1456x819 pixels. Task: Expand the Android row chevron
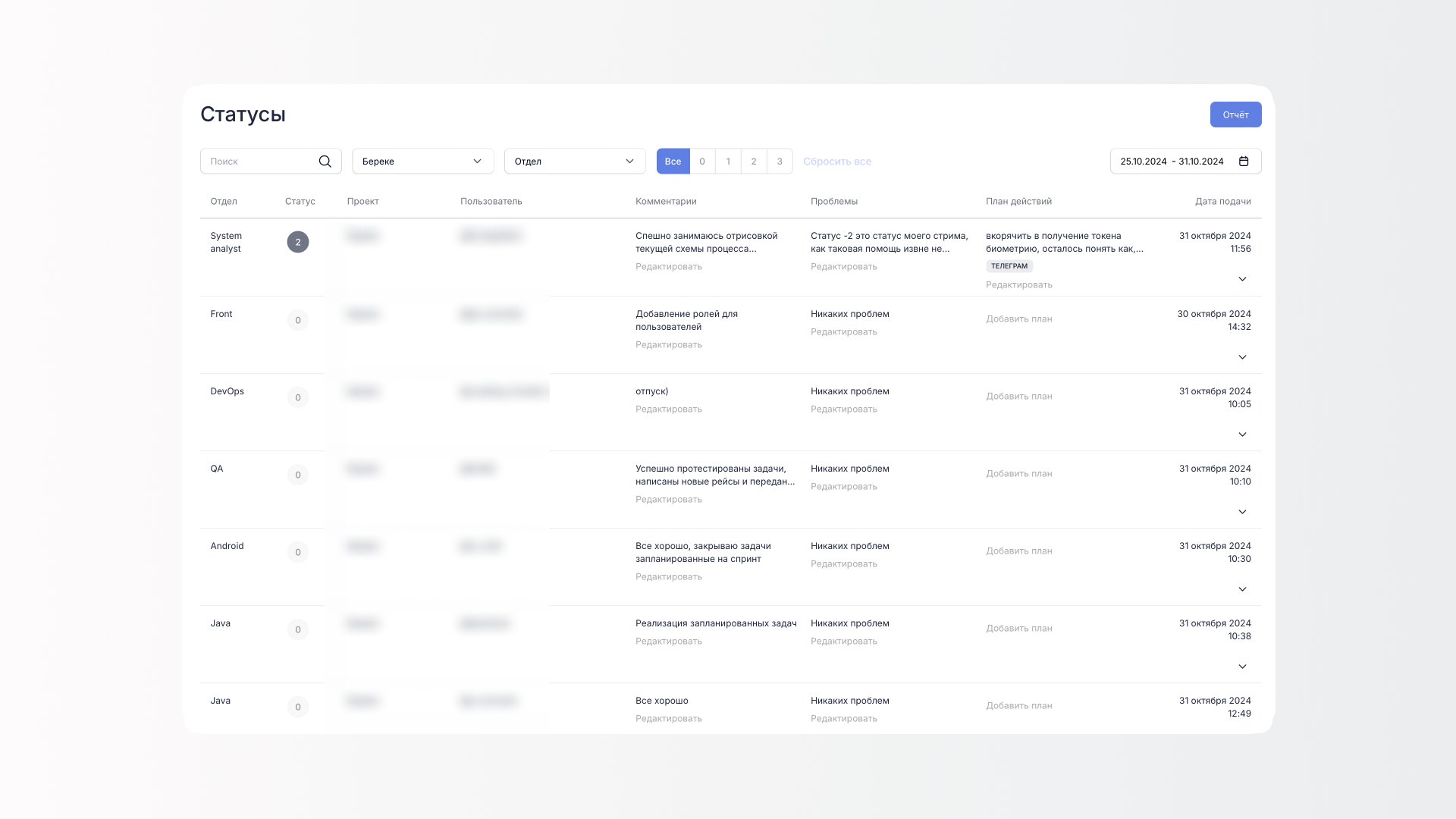(x=1242, y=589)
